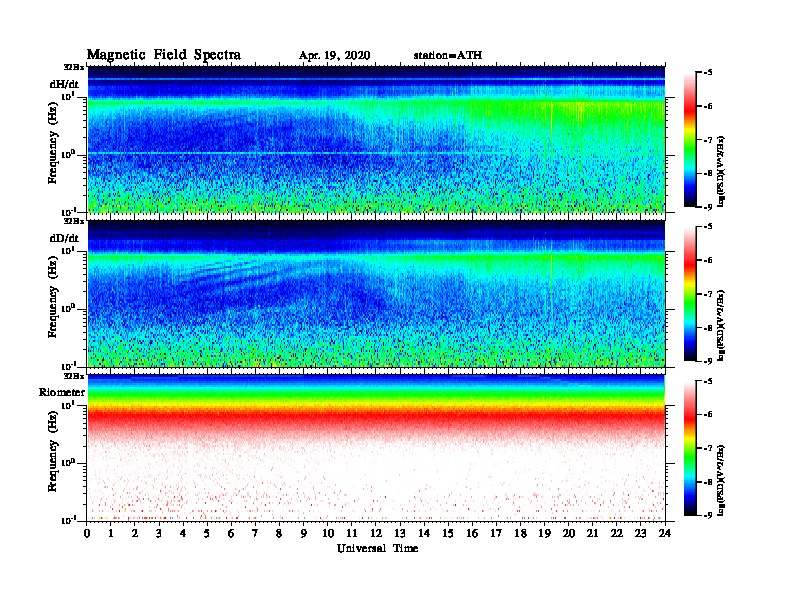Click the "dH/dt" panel label
The height and width of the screenshot is (612, 792).
click(64, 84)
